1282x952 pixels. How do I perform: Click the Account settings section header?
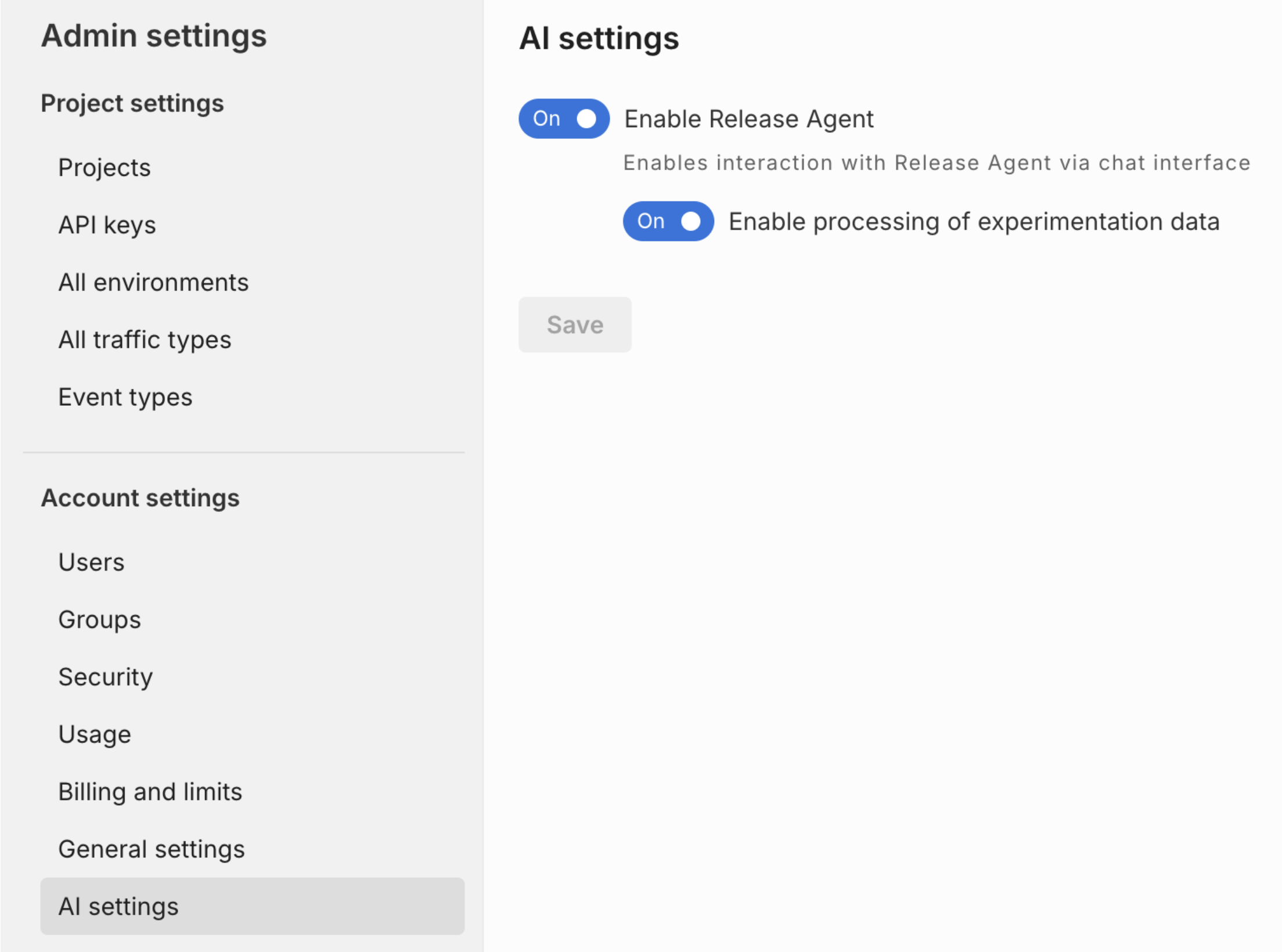tap(140, 498)
